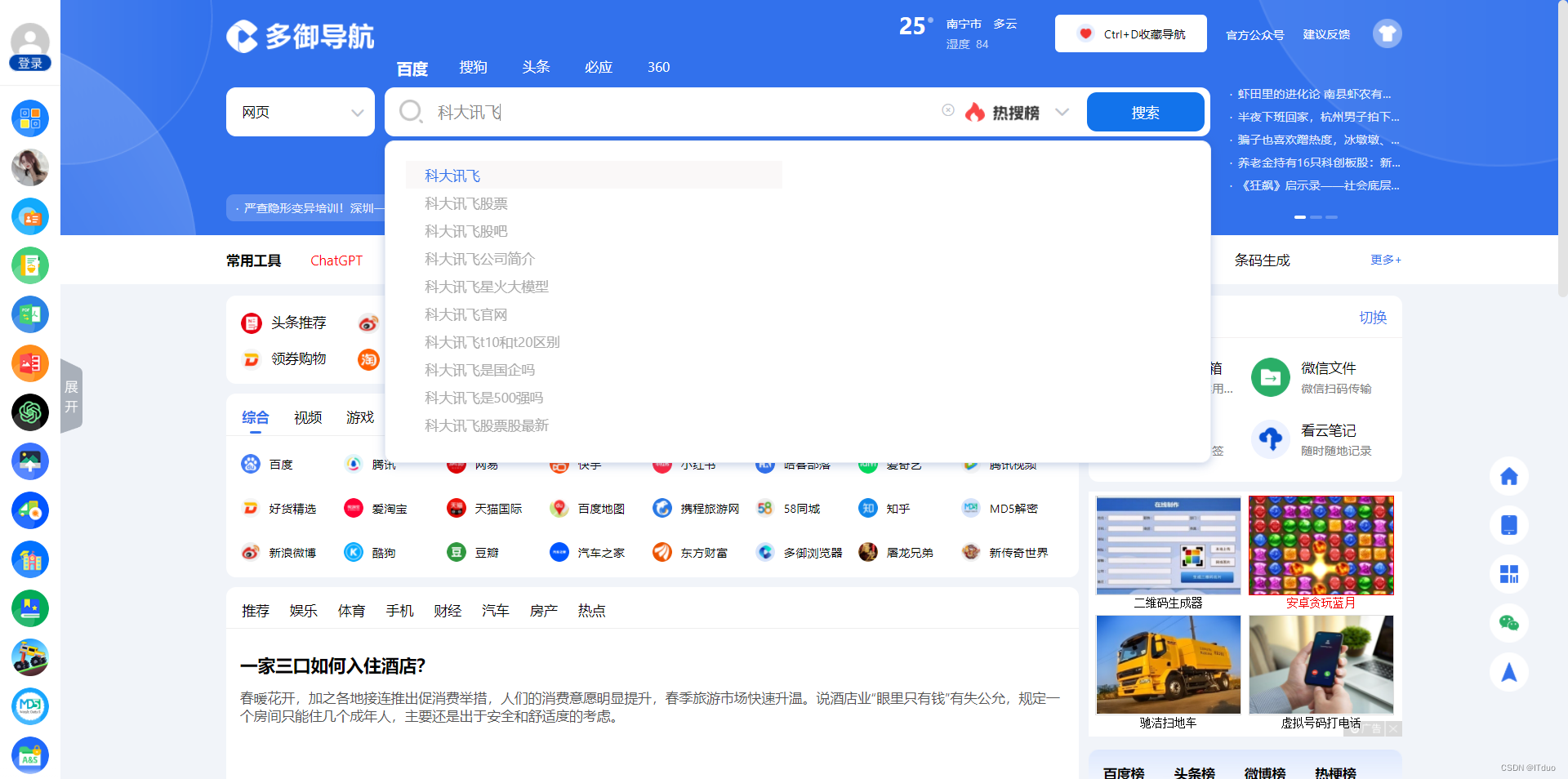Screen dimensions: 1568x779
Task: Click the mobile phone icon on right floating bar
Action: pyautogui.click(x=1509, y=525)
